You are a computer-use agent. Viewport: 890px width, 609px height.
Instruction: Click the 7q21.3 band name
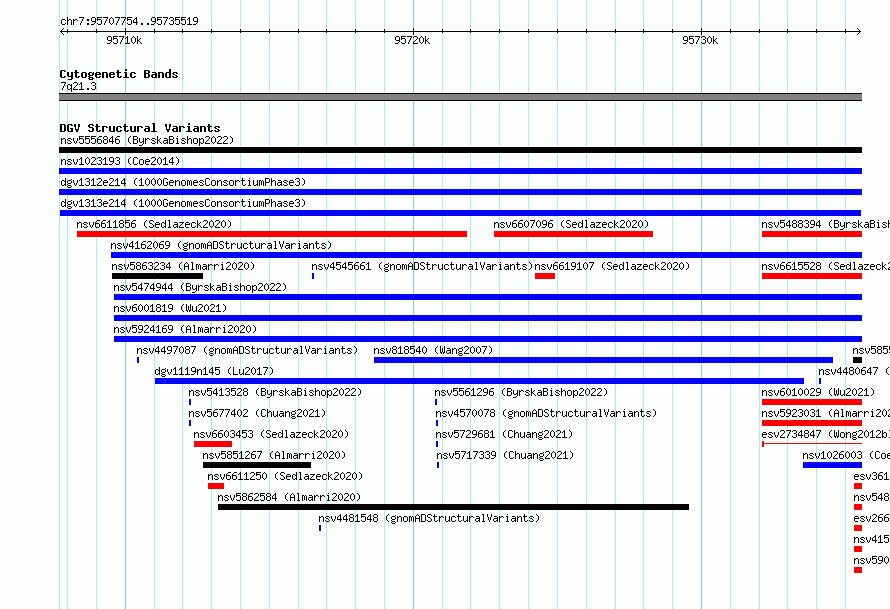[x=78, y=87]
